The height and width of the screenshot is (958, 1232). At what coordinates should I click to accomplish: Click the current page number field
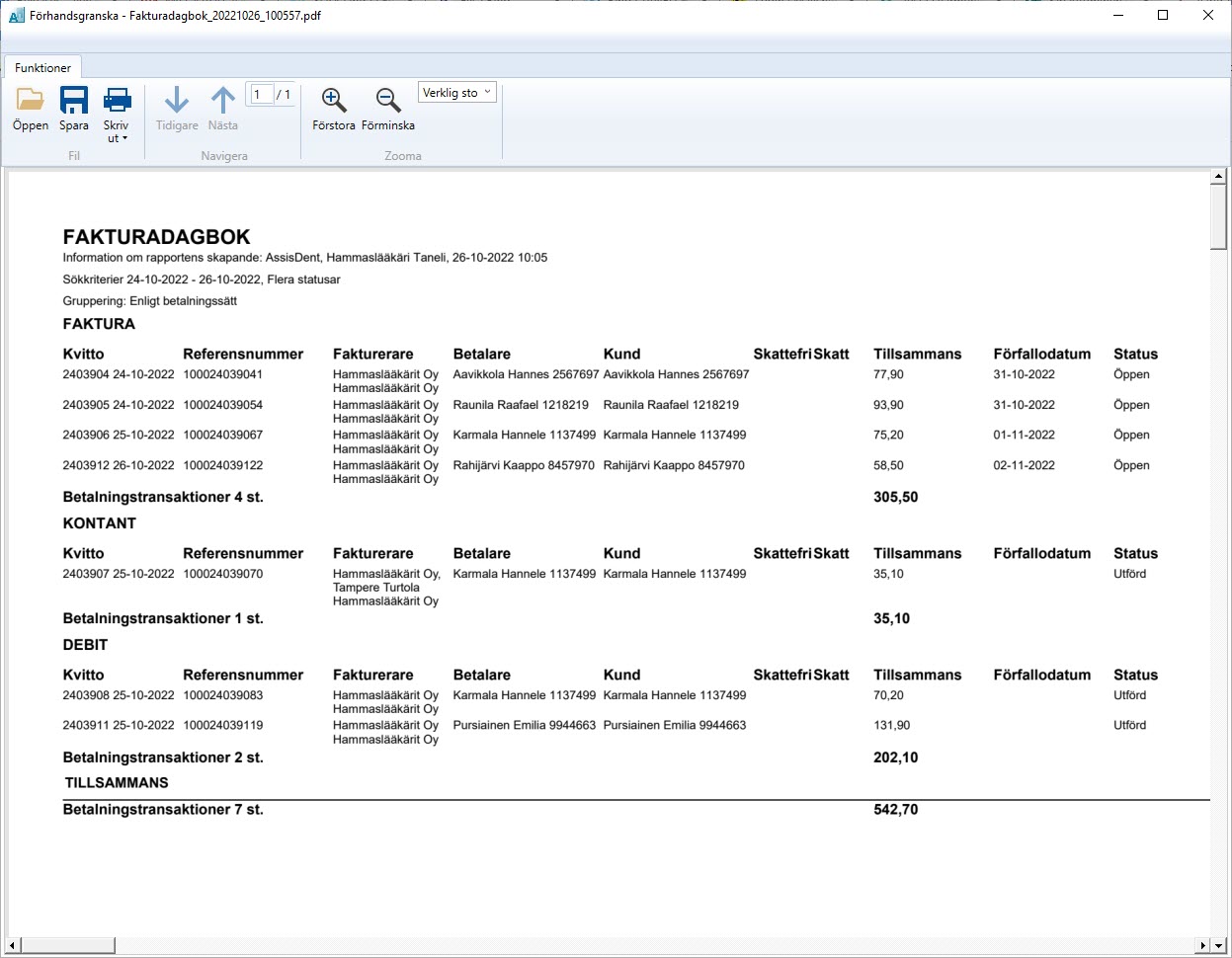pos(260,94)
